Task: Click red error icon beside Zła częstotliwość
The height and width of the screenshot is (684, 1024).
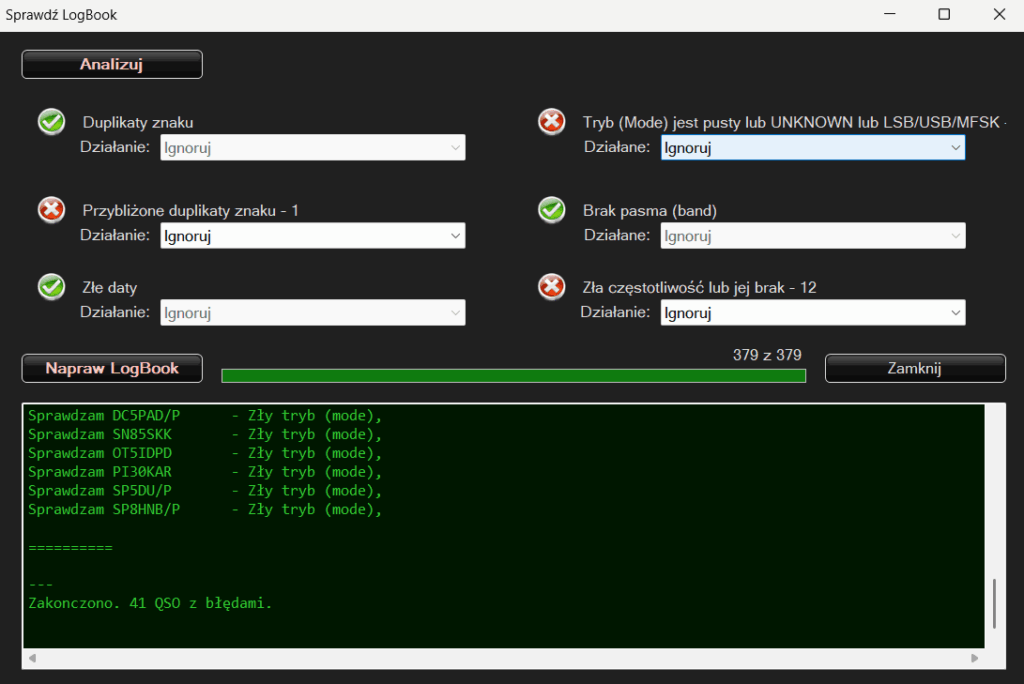Action: [551, 287]
